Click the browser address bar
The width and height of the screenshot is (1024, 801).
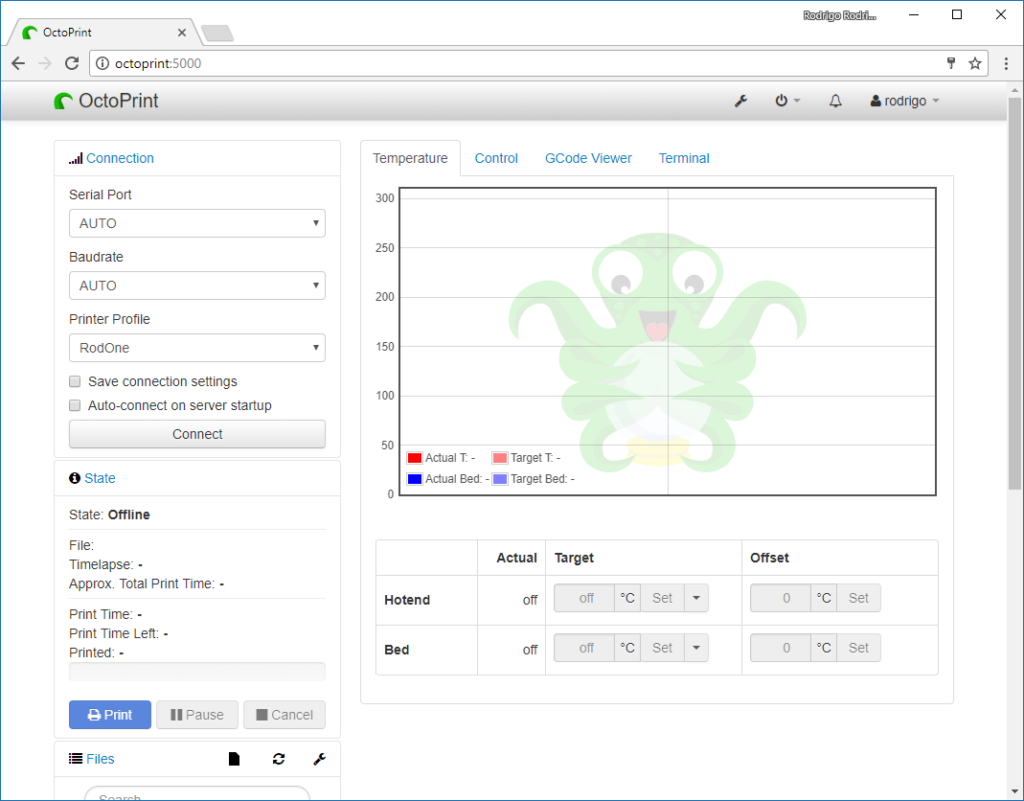522,63
